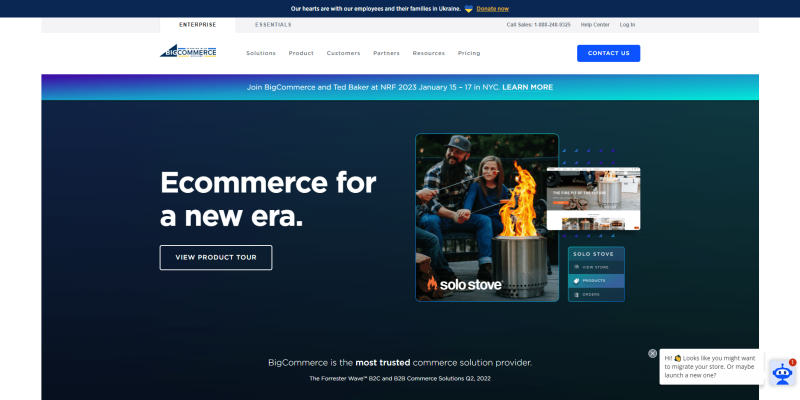The width and height of the screenshot is (800, 400).
Task: Click the Donate now link
Action: [492, 9]
